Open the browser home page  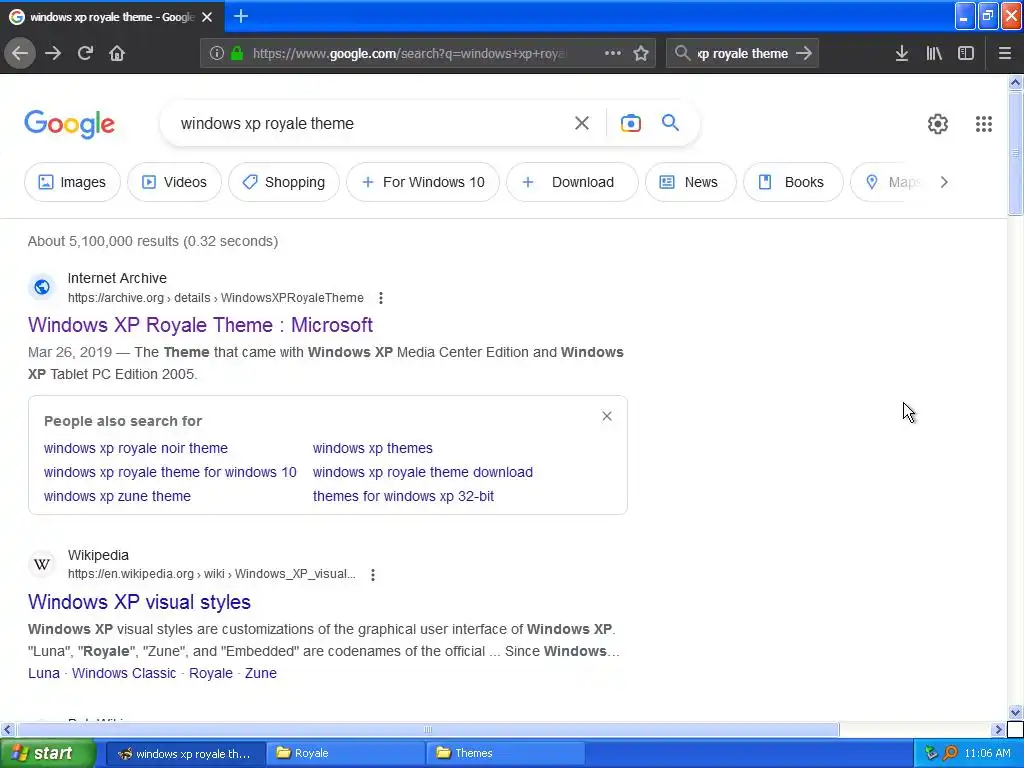click(x=117, y=53)
